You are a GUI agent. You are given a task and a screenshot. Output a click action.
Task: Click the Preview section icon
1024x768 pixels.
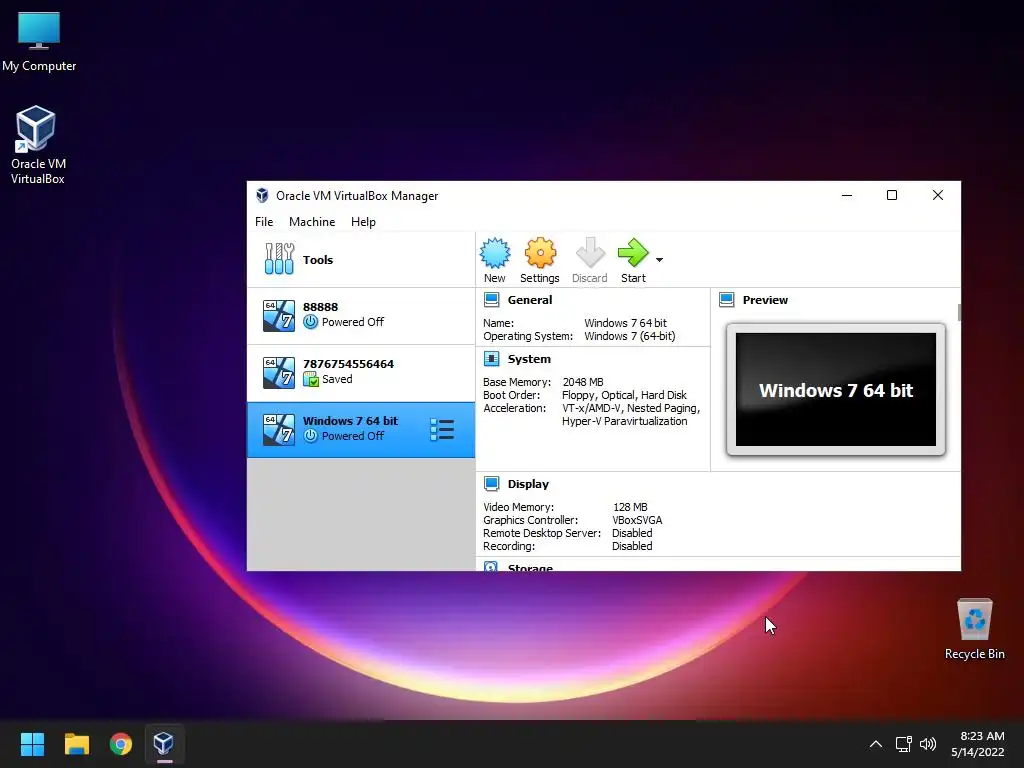(726, 300)
